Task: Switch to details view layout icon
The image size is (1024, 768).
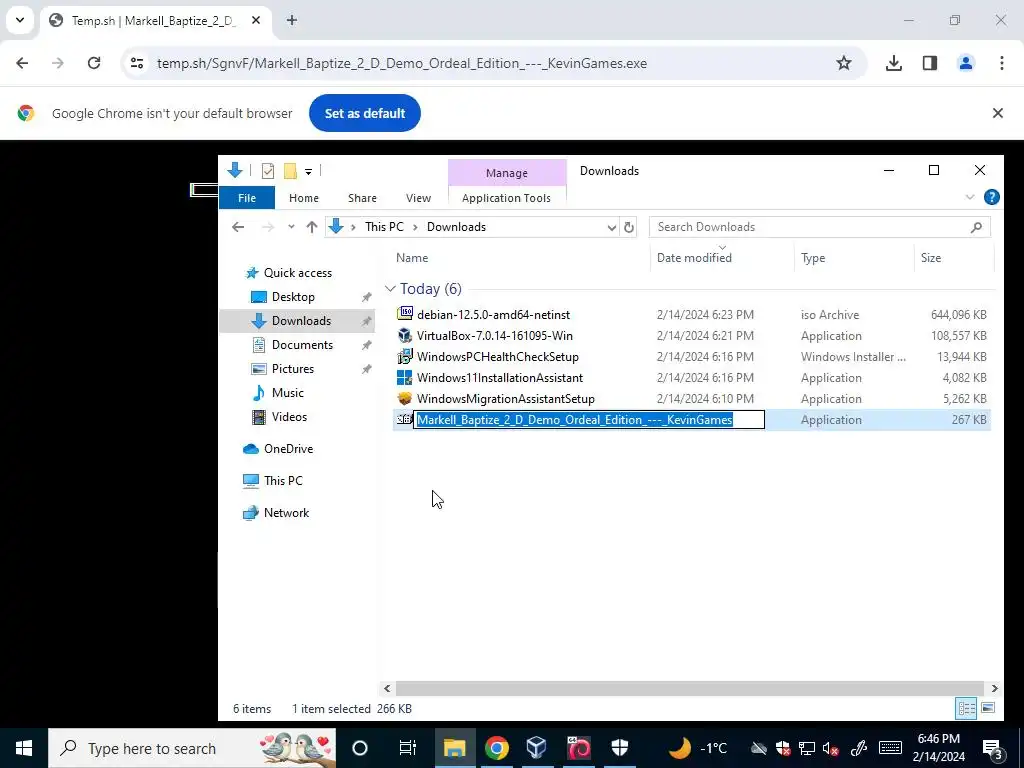Action: [966, 709]
